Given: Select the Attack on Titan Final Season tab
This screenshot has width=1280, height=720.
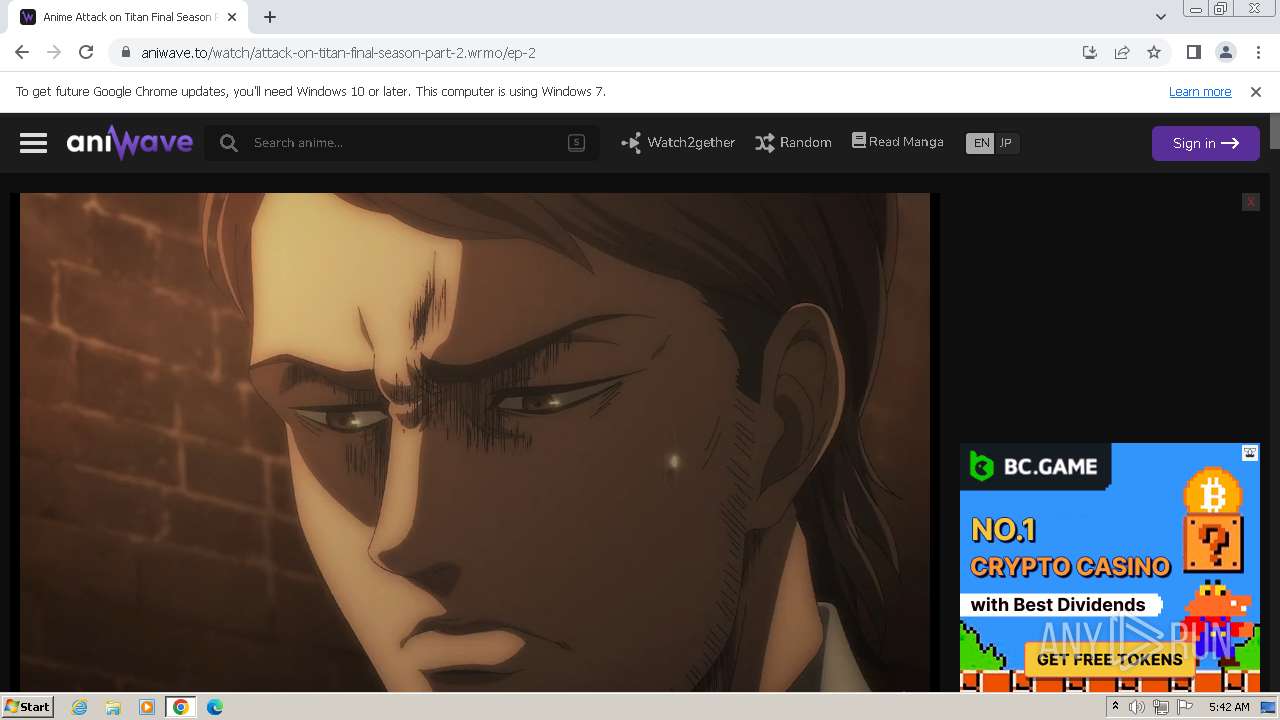Looking at the screenshot, I should point(128,17).
